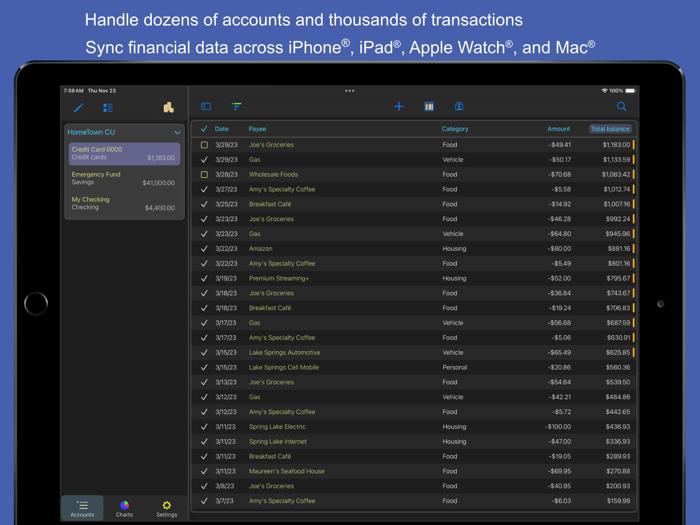Tap the battery status icon
The image size is (700, 525).
pyautogui.click(x=630, y=91)
